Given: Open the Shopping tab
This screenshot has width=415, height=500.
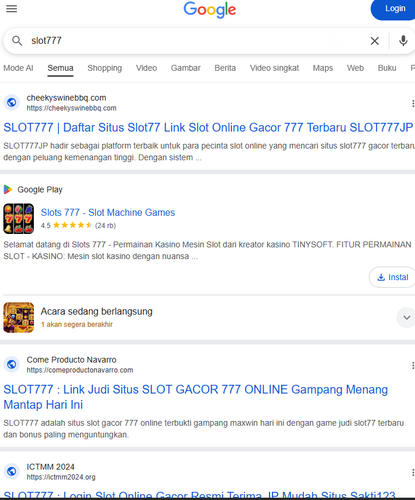Looking at the screenshot, I should [105, 68].
